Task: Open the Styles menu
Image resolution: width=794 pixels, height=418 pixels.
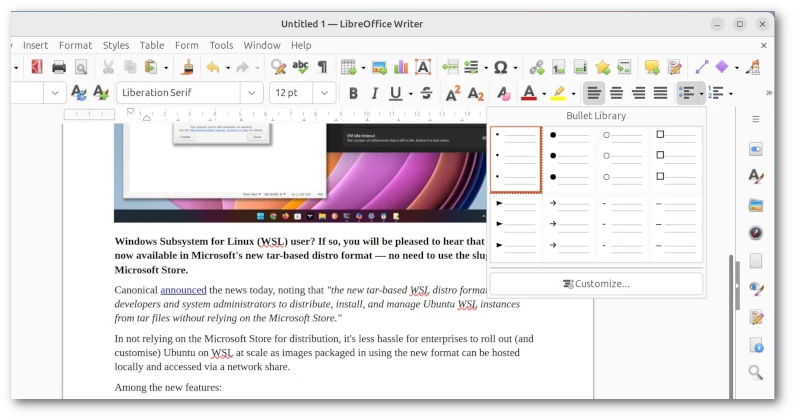Action: pos(116,45)
